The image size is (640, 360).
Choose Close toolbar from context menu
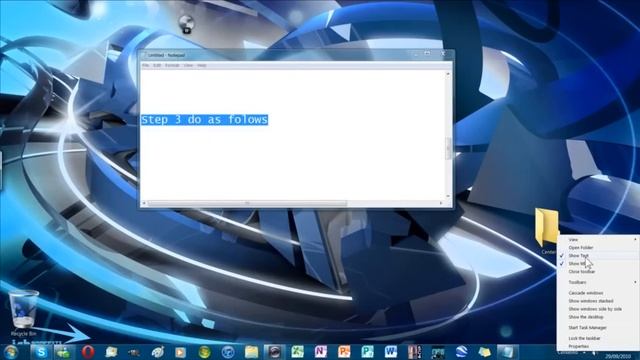click(598, 271)
